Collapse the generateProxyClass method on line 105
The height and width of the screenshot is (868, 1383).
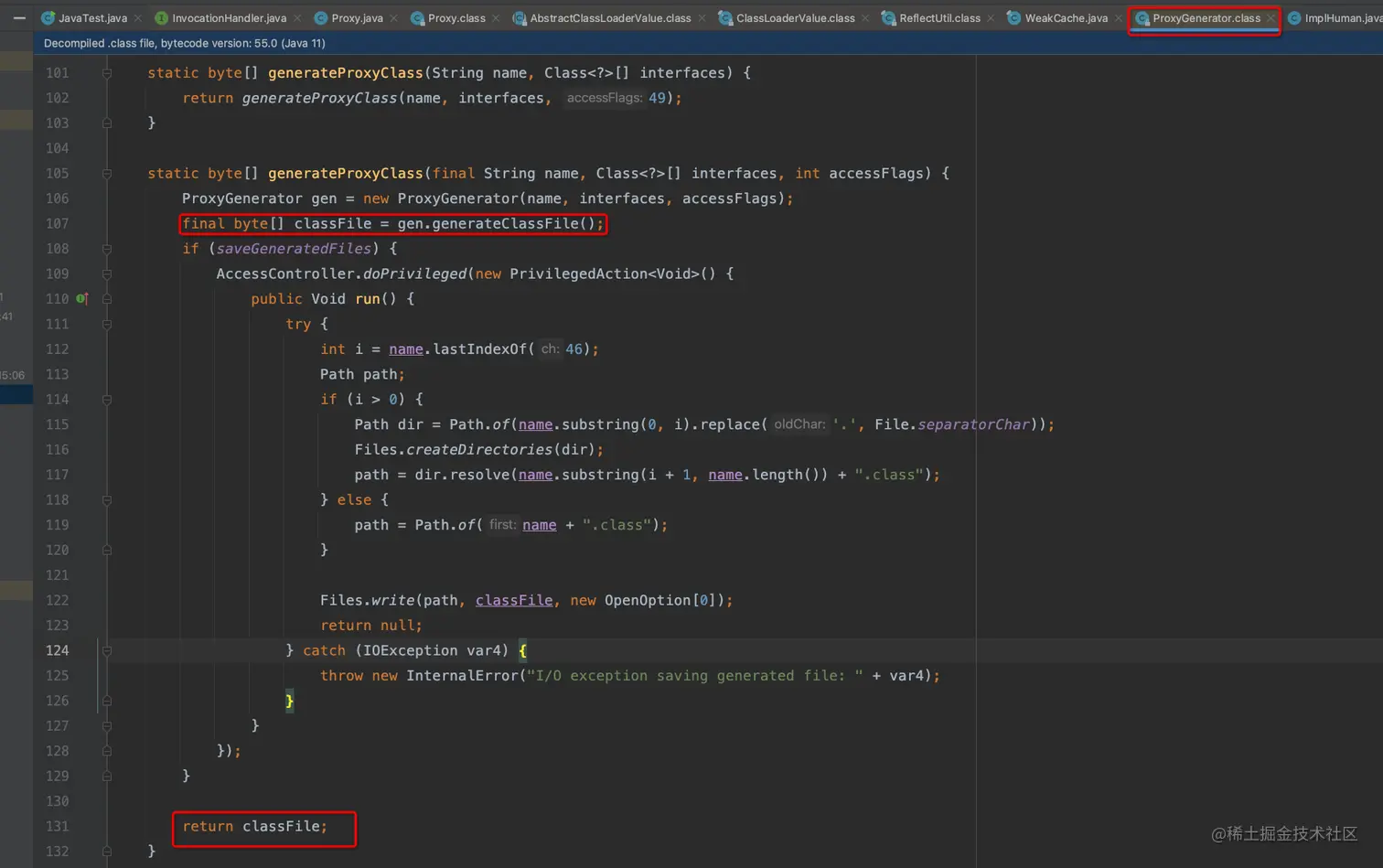pos(107,173)
